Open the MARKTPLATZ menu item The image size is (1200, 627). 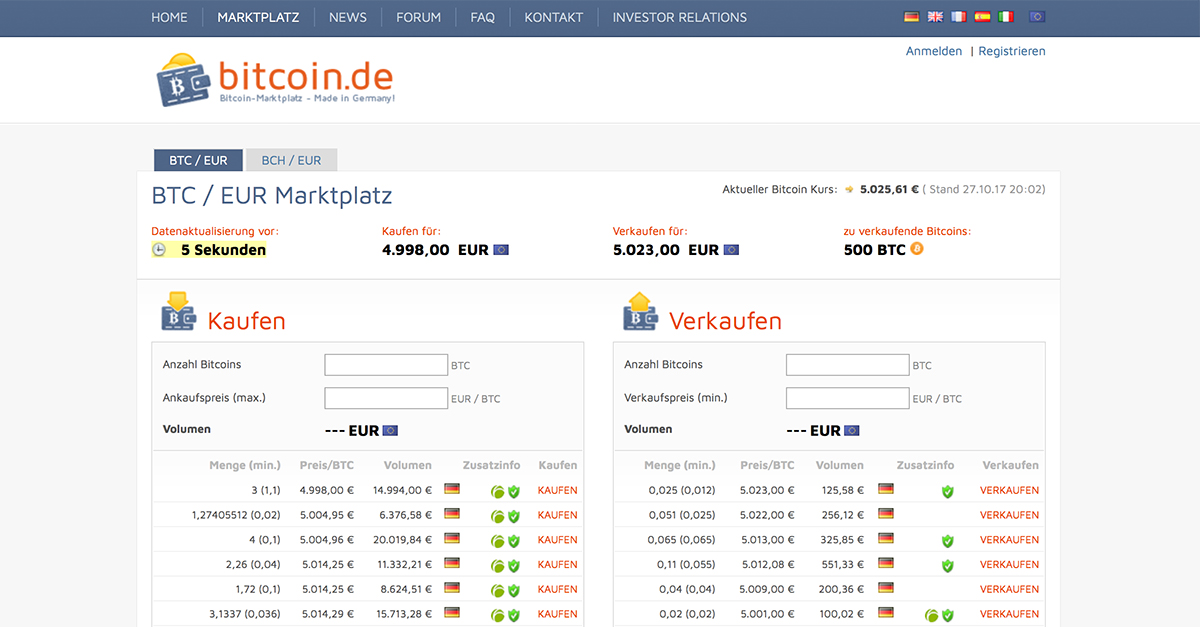(x=258, y=17)
